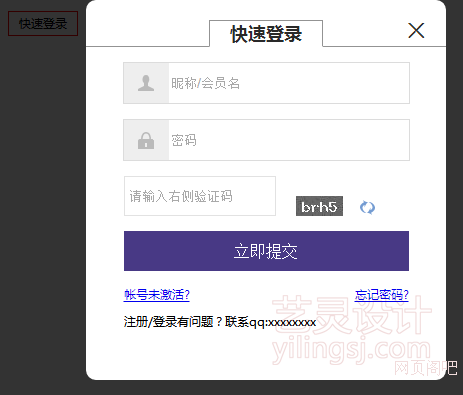This screenshot has width=463, height=395.
Task: Open the 忘记密码? link
Action: pos(382,295)
